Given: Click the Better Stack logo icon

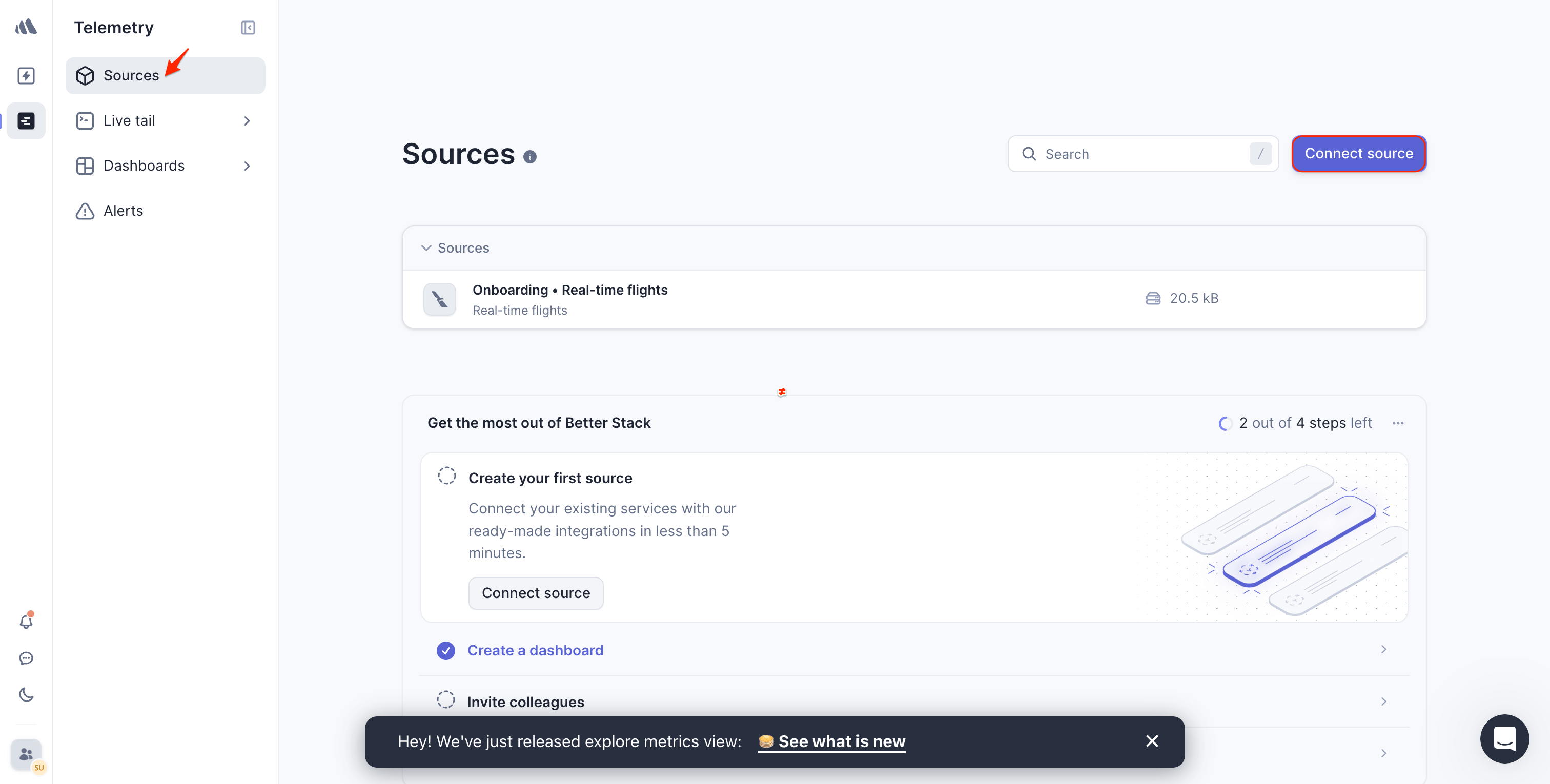Looking at the screenshot, I should (x=26, y=27).
